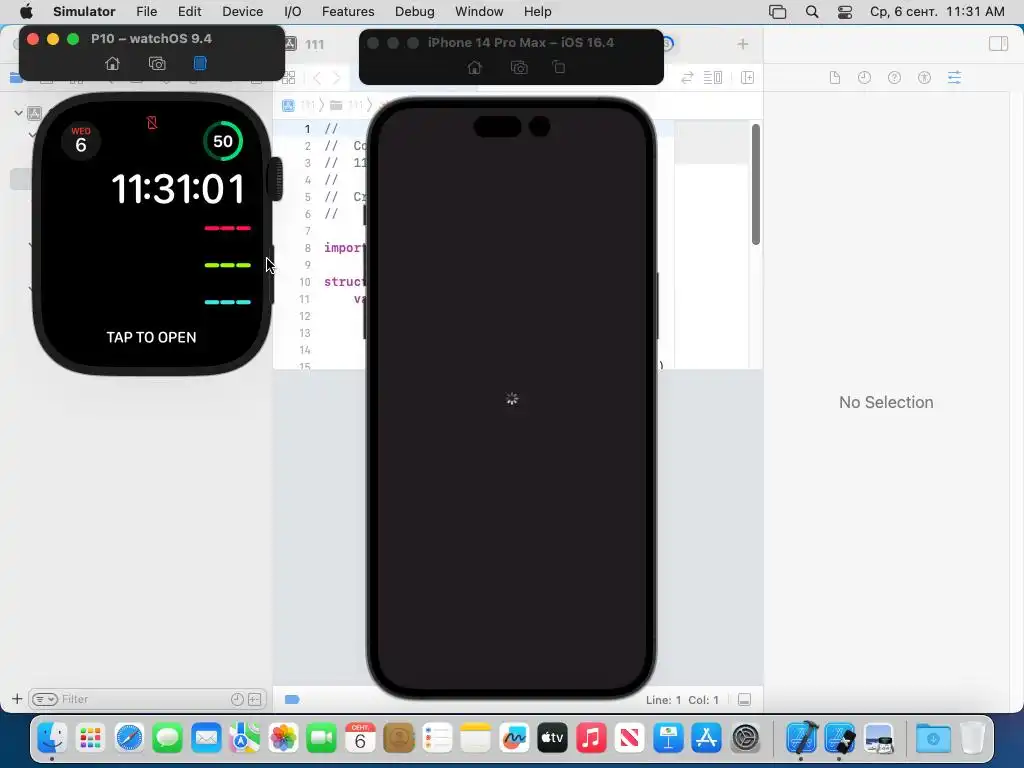
Task: Click the No Selection inspector text
Action: click(x=886, y=402)
